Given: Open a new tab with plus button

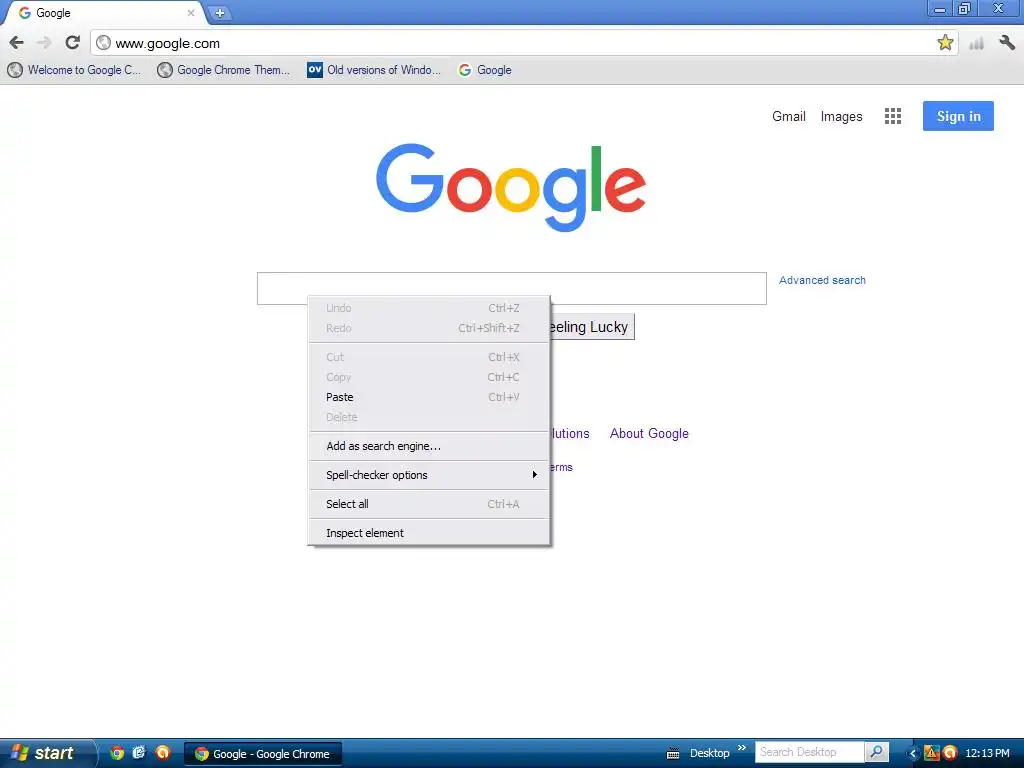Looking at the screenshot, I should 220,13.
